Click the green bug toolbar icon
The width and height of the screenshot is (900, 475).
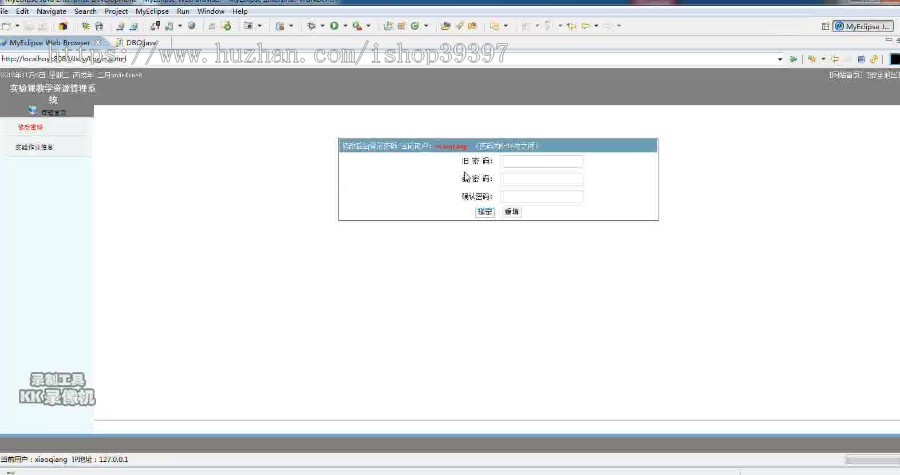(x=86, y=26)
